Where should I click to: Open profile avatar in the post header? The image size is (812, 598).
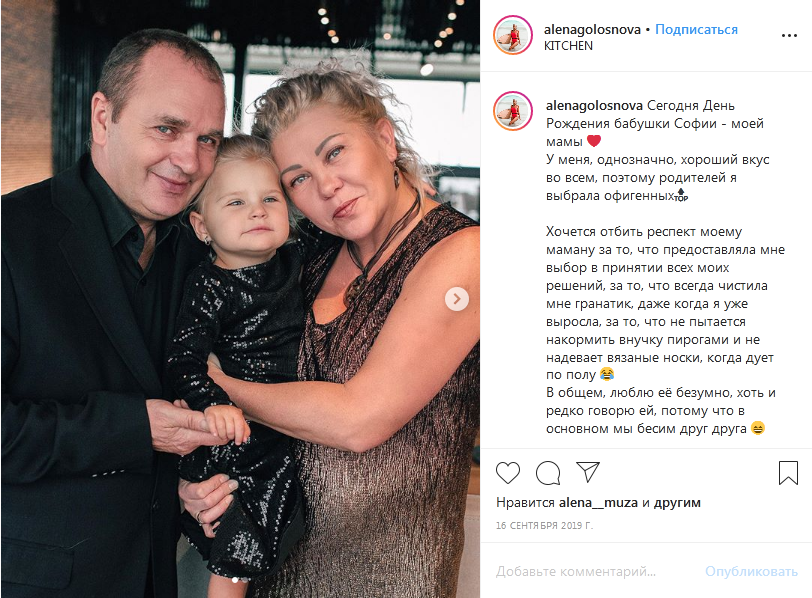(x=513, y=35)
